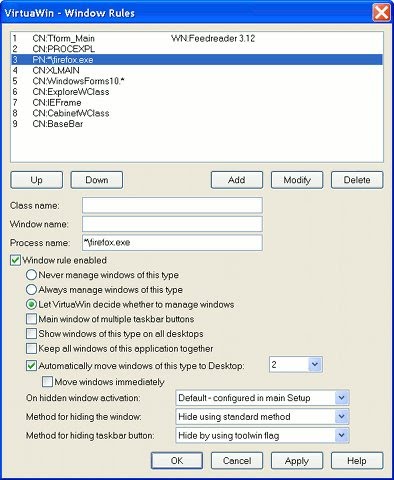394x480 pixels.
Task: Select rule 3 PN:*\firefox.exe
Action: (197, 60)
